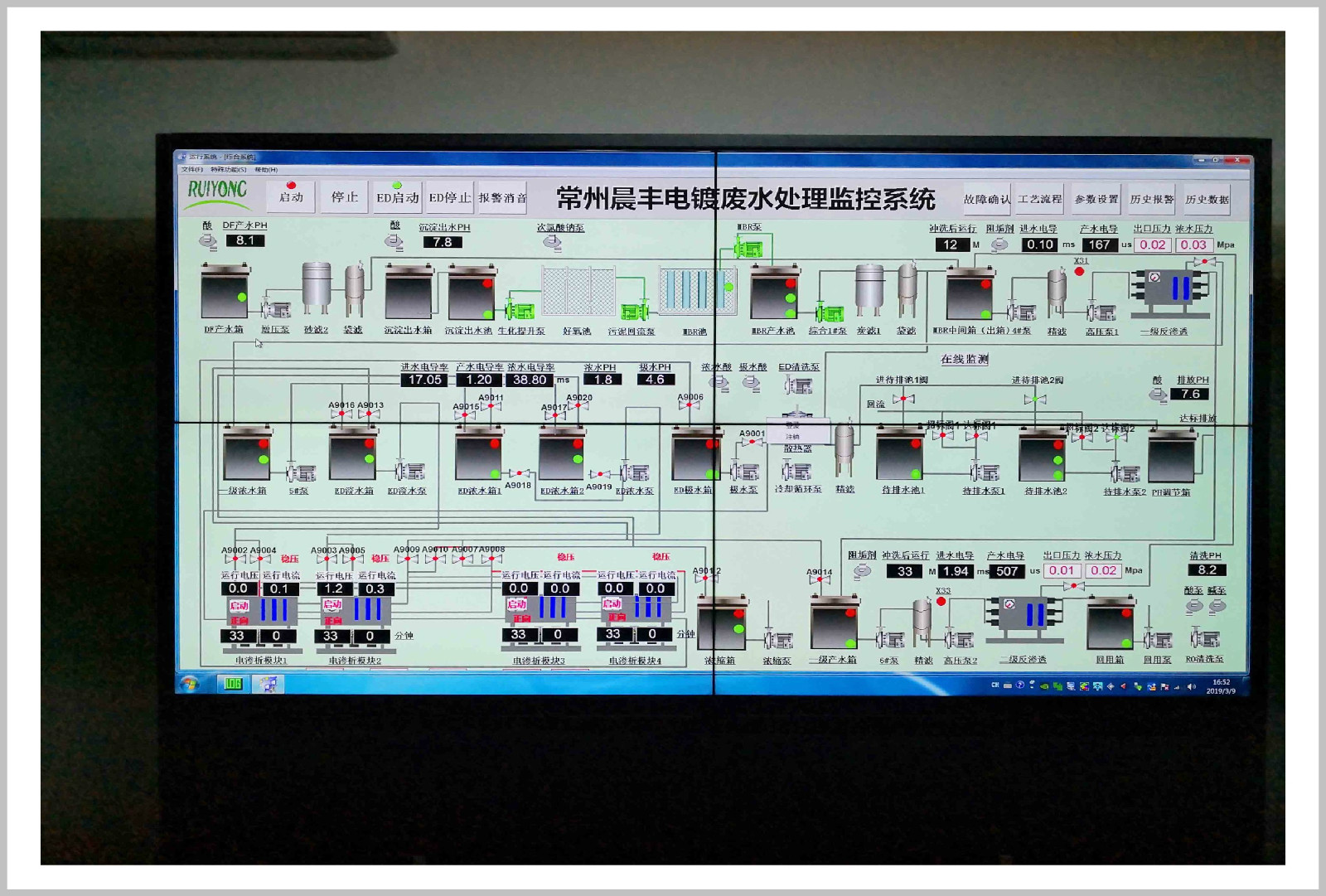Click the 增压泵 booster pump icon
Viewport: 1326px width, 896px height.
coord(276,309)
